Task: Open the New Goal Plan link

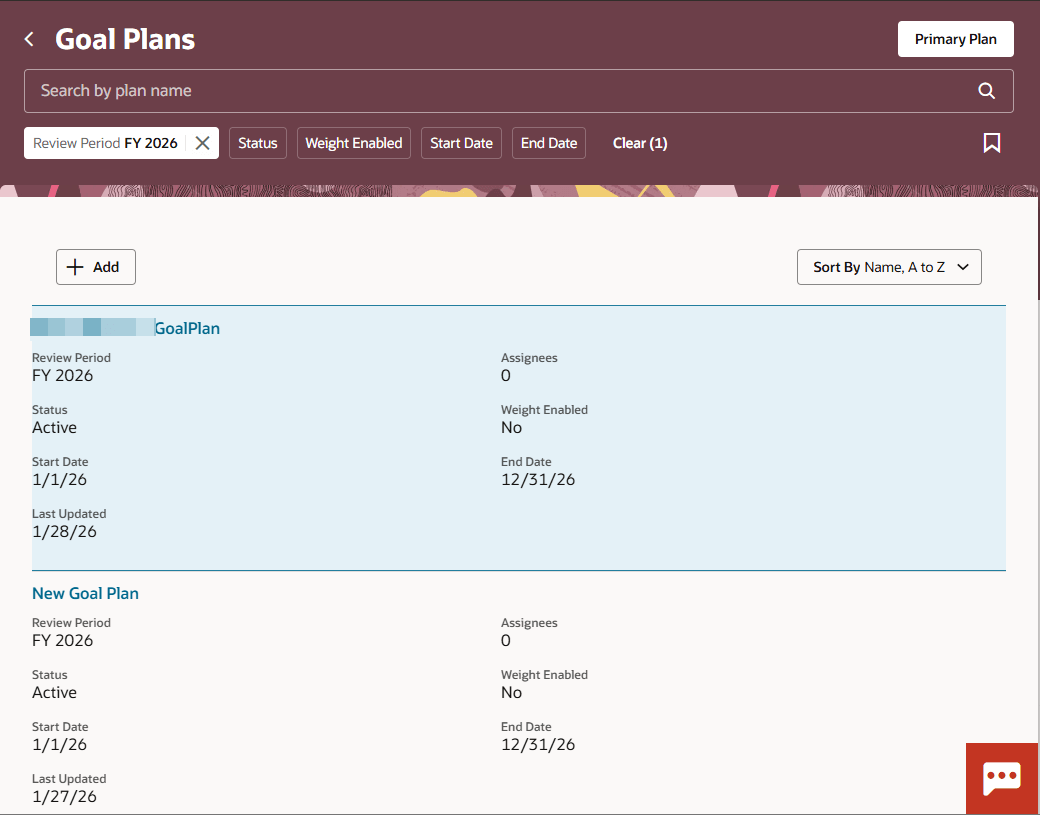Action: [85, 593]
